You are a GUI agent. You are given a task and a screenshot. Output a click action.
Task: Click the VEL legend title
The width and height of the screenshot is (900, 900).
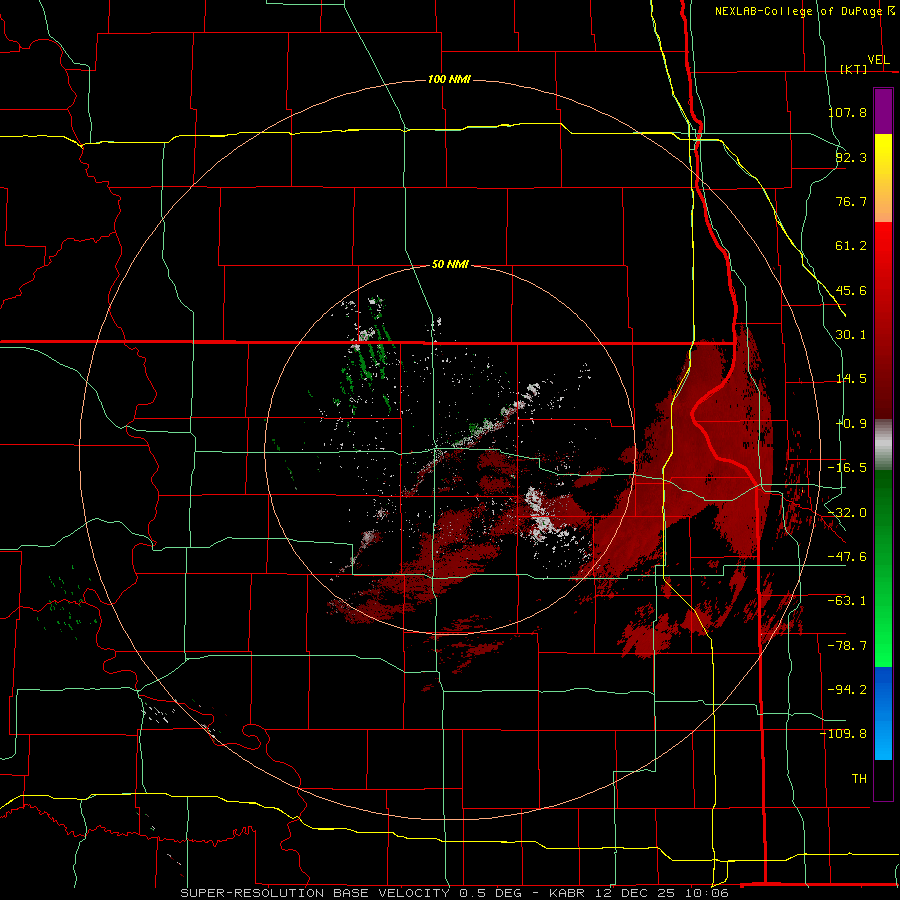point(878,60)
